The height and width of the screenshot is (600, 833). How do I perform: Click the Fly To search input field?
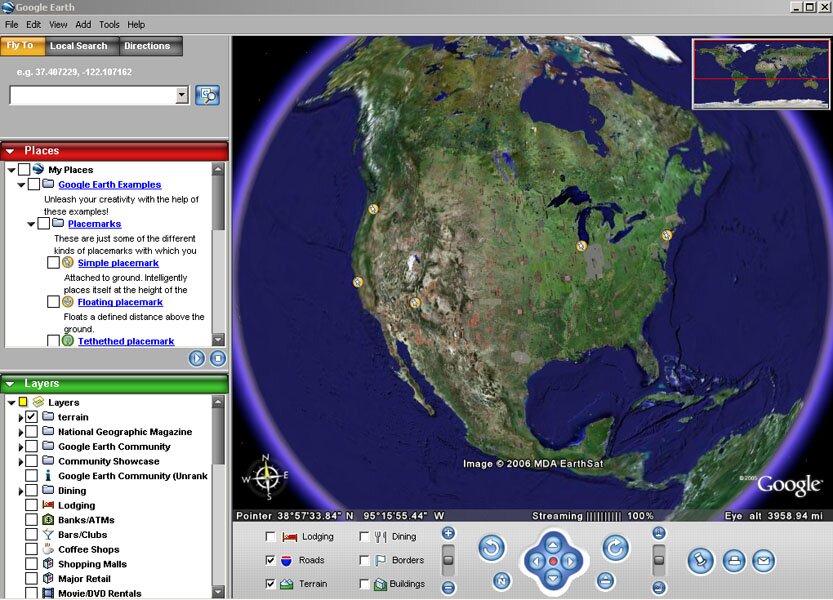tap(94, 96)
